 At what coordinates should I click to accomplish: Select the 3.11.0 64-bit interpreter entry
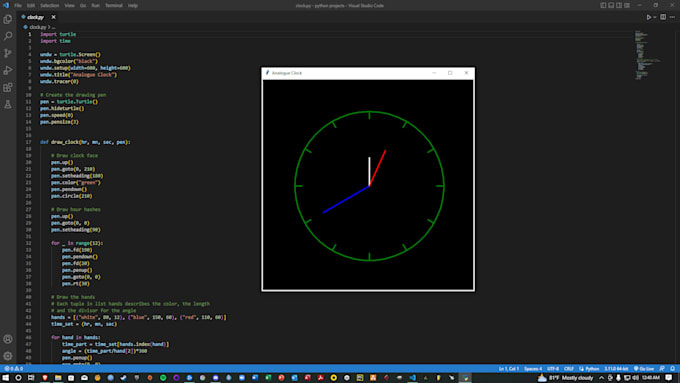(x=616, y=369)
